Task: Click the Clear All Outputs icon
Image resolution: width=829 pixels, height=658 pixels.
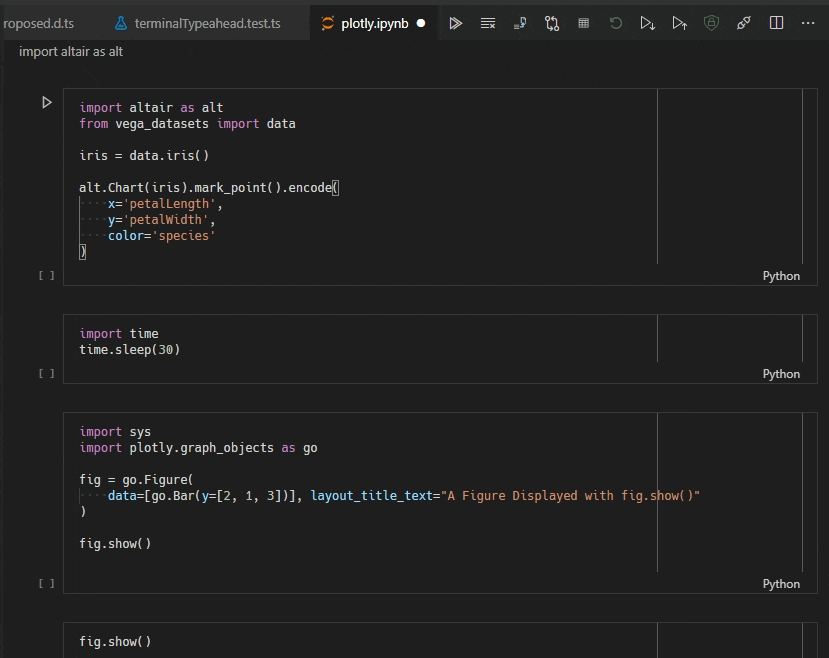Action: [x=488, y=23]
